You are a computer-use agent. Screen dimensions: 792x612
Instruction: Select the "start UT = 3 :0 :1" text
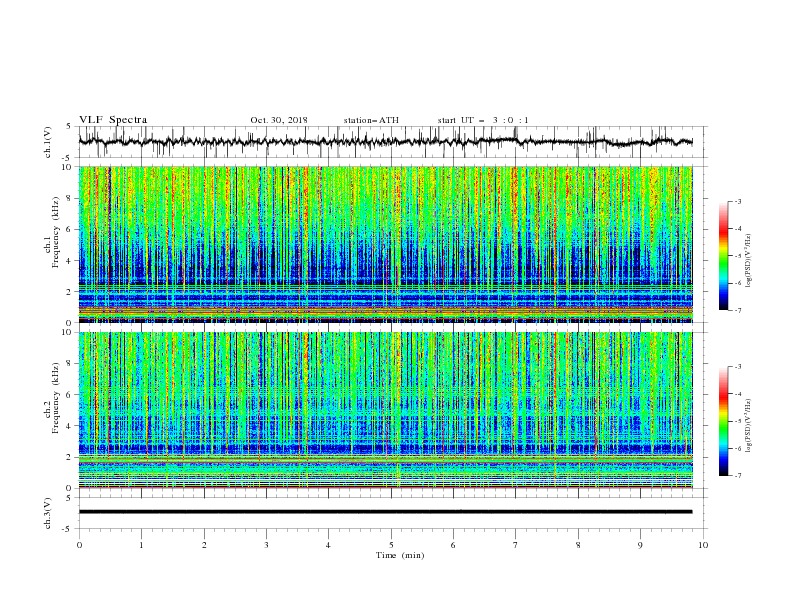pyautogui.click(x=483, y=120)
